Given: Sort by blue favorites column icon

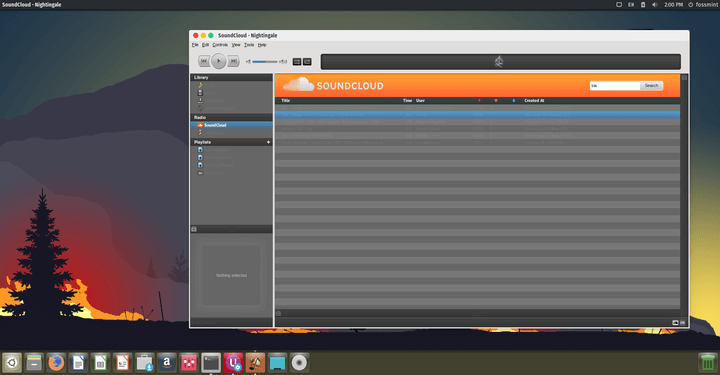Looking at the screenshot, I should [x=513, y=101].
